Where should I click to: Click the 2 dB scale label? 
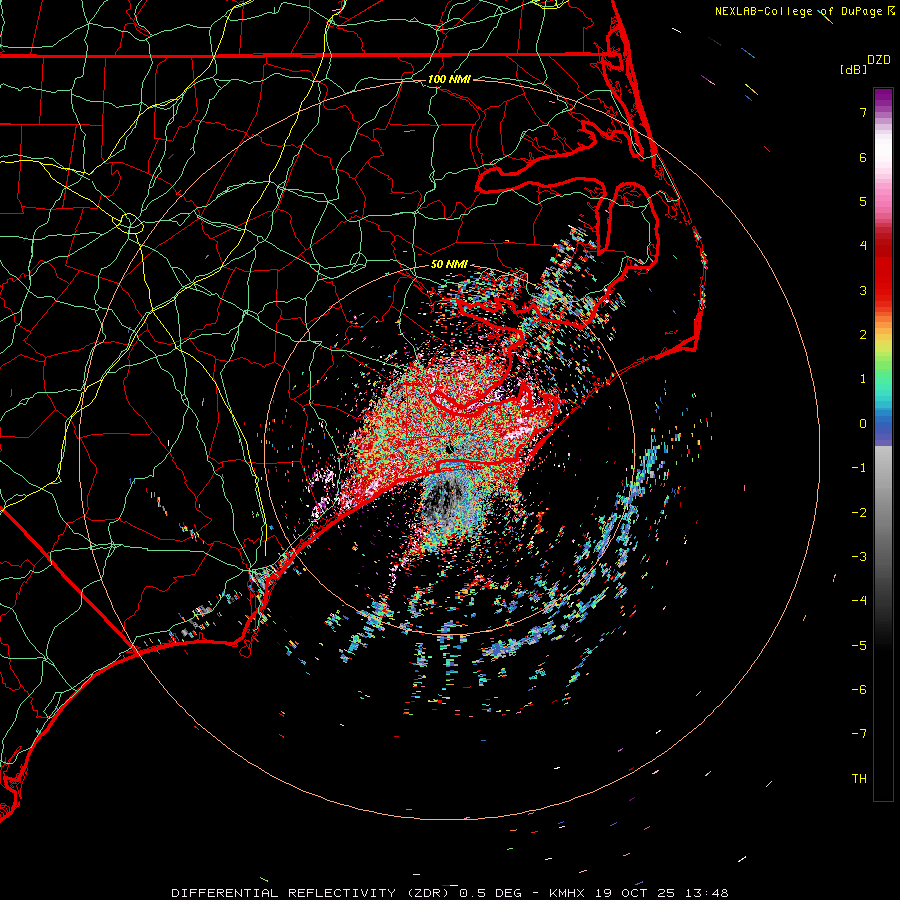[863, 335]
